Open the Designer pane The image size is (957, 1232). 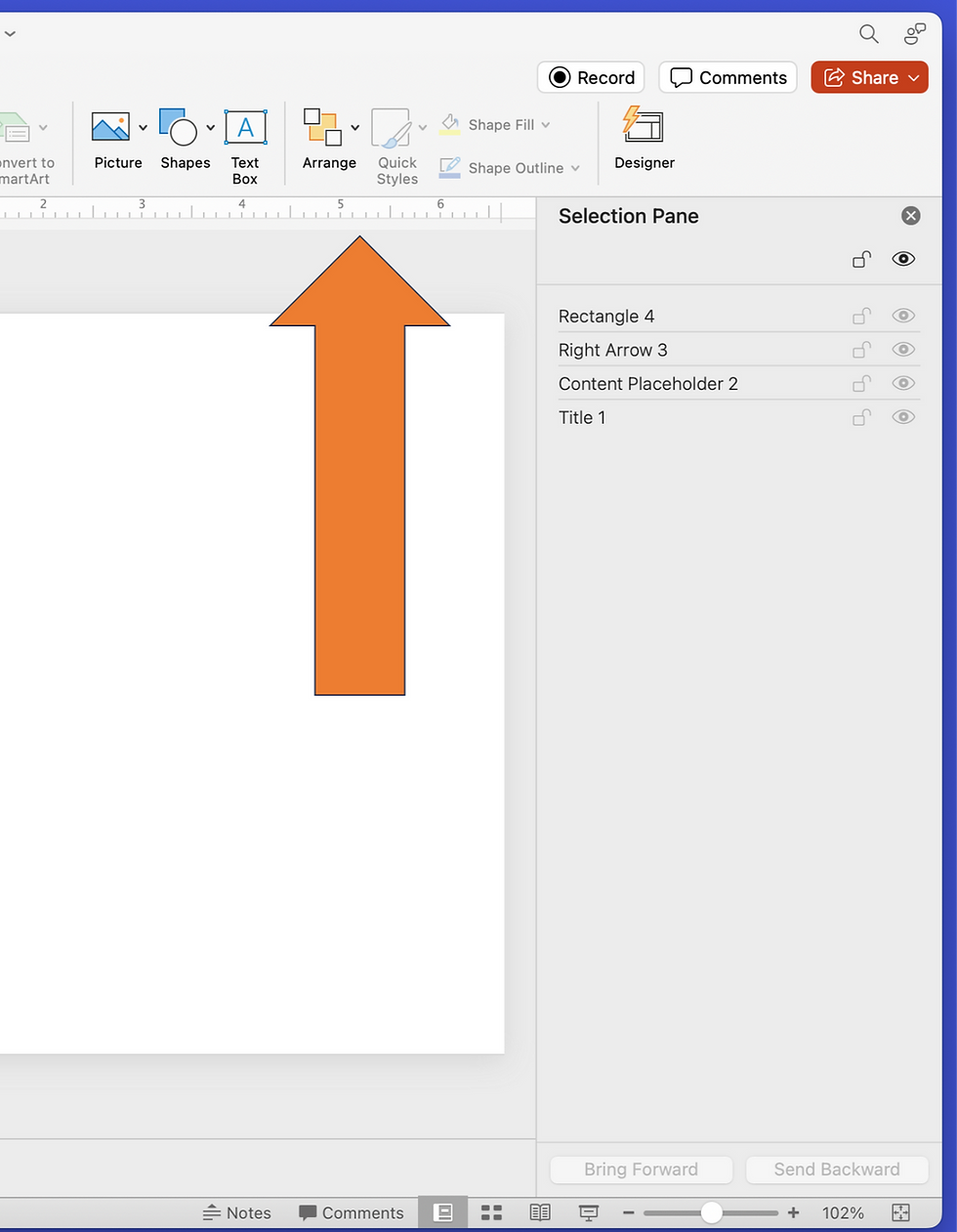coord(644,140)
